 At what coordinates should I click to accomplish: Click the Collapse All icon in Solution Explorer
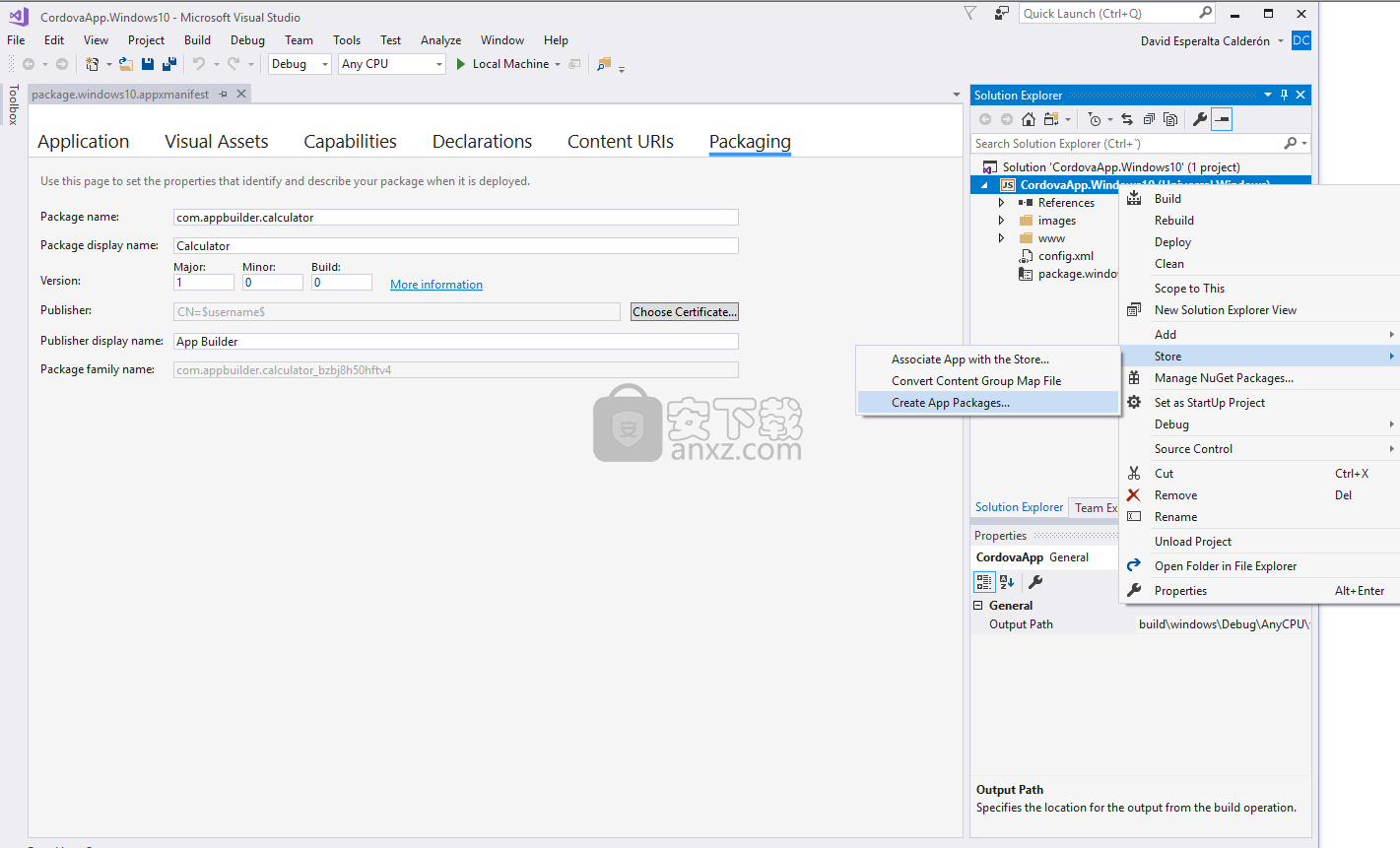click(1149, 119)
